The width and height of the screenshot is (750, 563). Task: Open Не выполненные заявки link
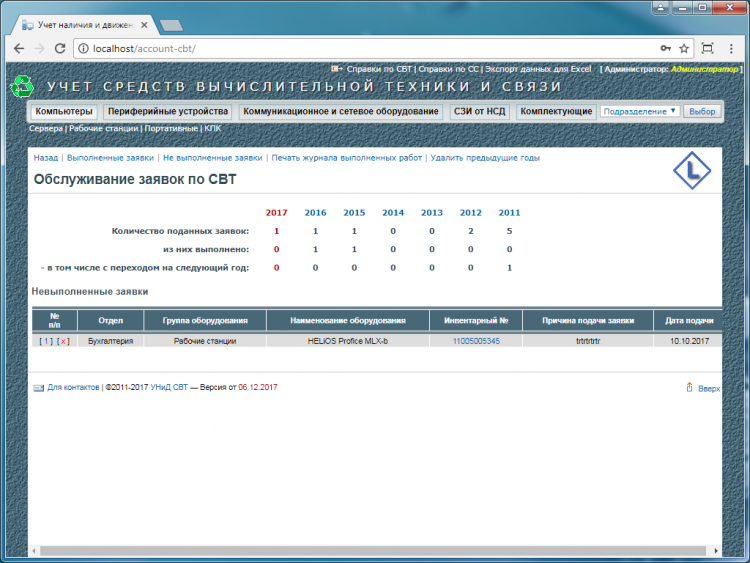[213, 158]
